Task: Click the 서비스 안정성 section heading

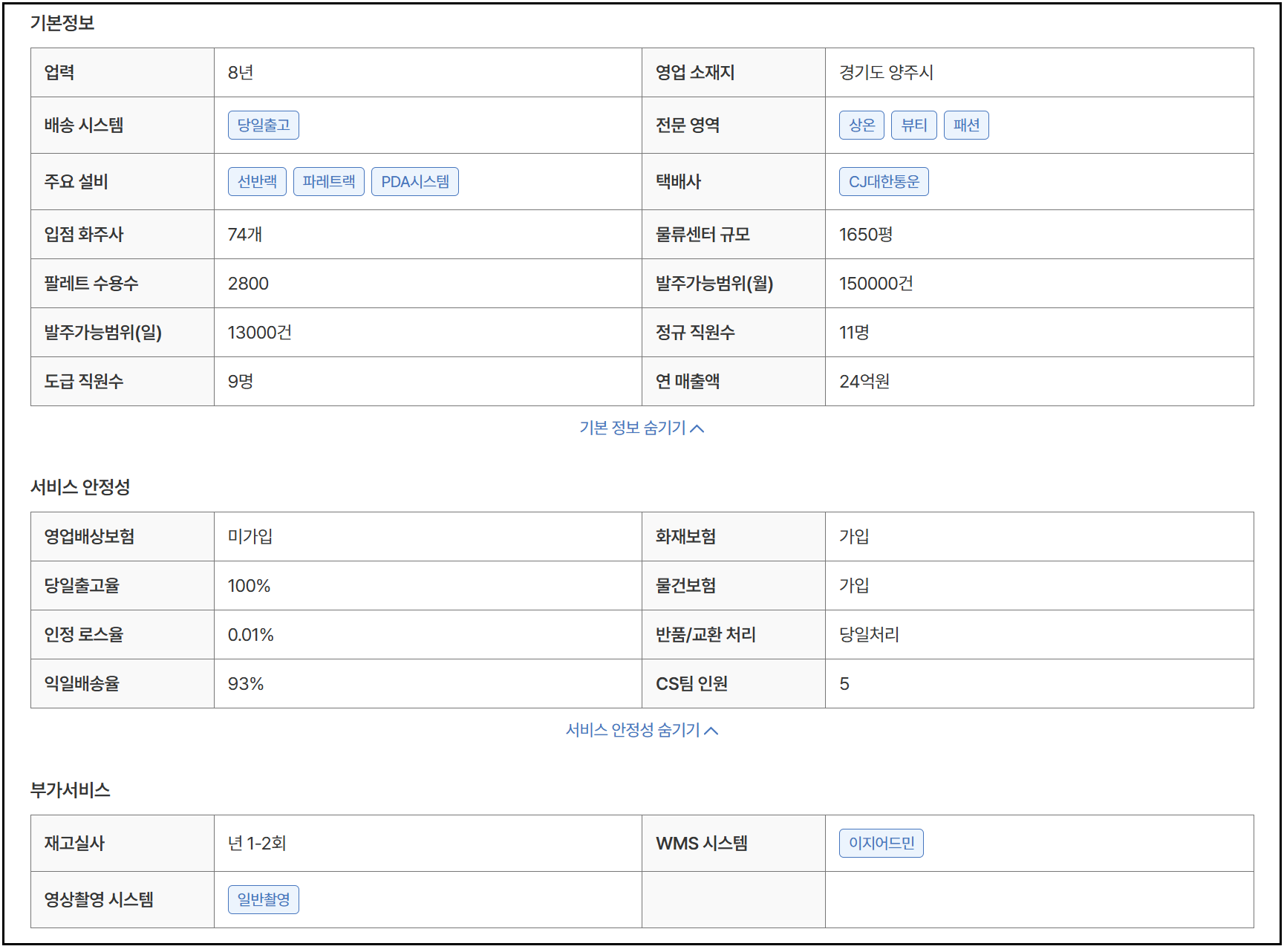Action: [80, 487]
